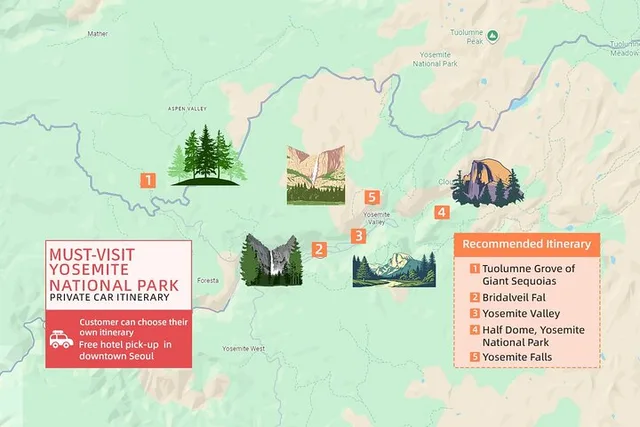Select the Yosemite Valley river landscape illustration
Image resolution: width=640 pixels, height=427 pixels.
[394, 270]
